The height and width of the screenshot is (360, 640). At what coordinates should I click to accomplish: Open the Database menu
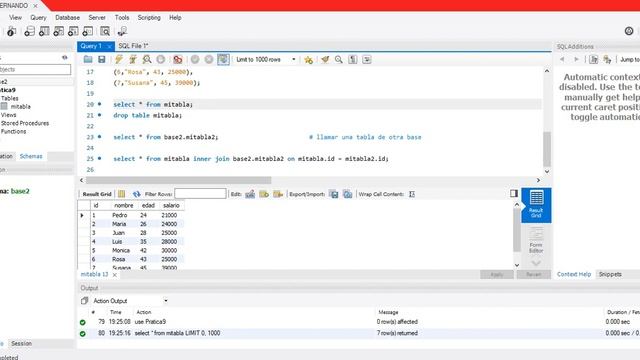pyautogui.click(x=67, y=18)
